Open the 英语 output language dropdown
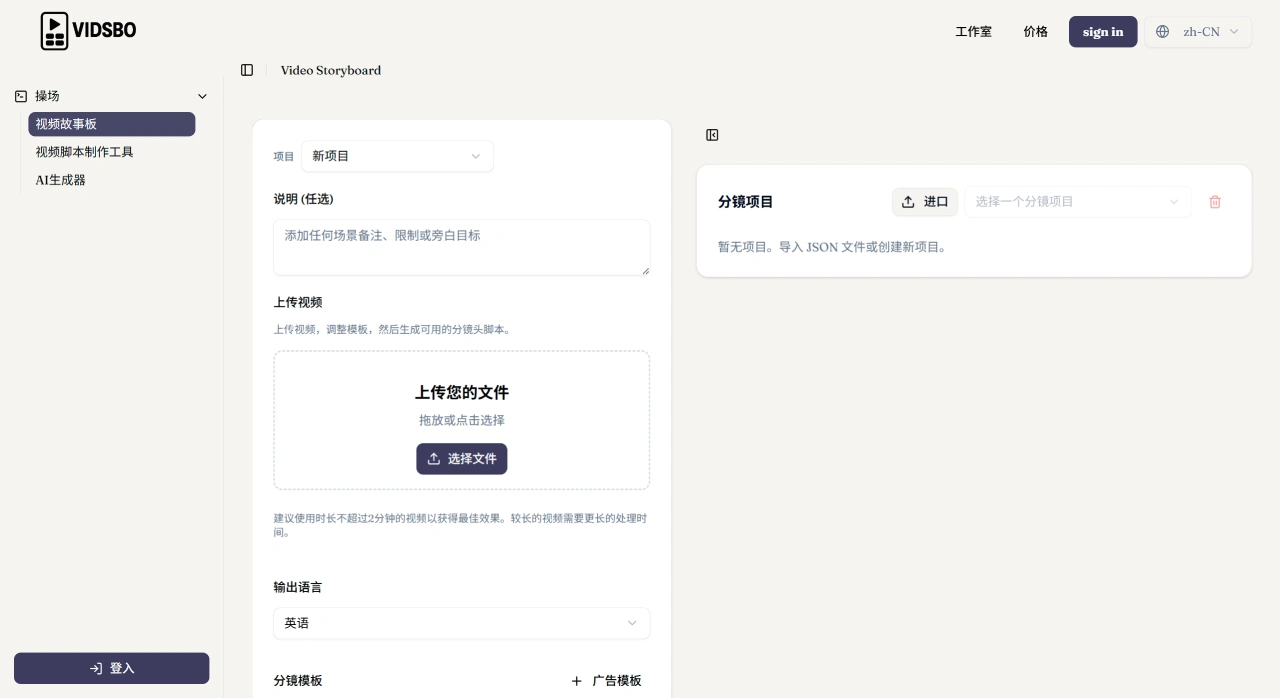The width and height of the screenshot is (1280, 698). pos(461,623)
